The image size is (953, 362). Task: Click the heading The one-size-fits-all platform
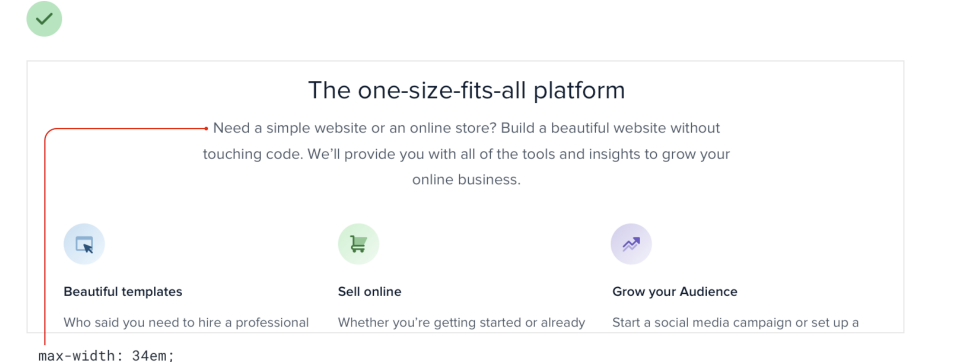coord(466,90)
